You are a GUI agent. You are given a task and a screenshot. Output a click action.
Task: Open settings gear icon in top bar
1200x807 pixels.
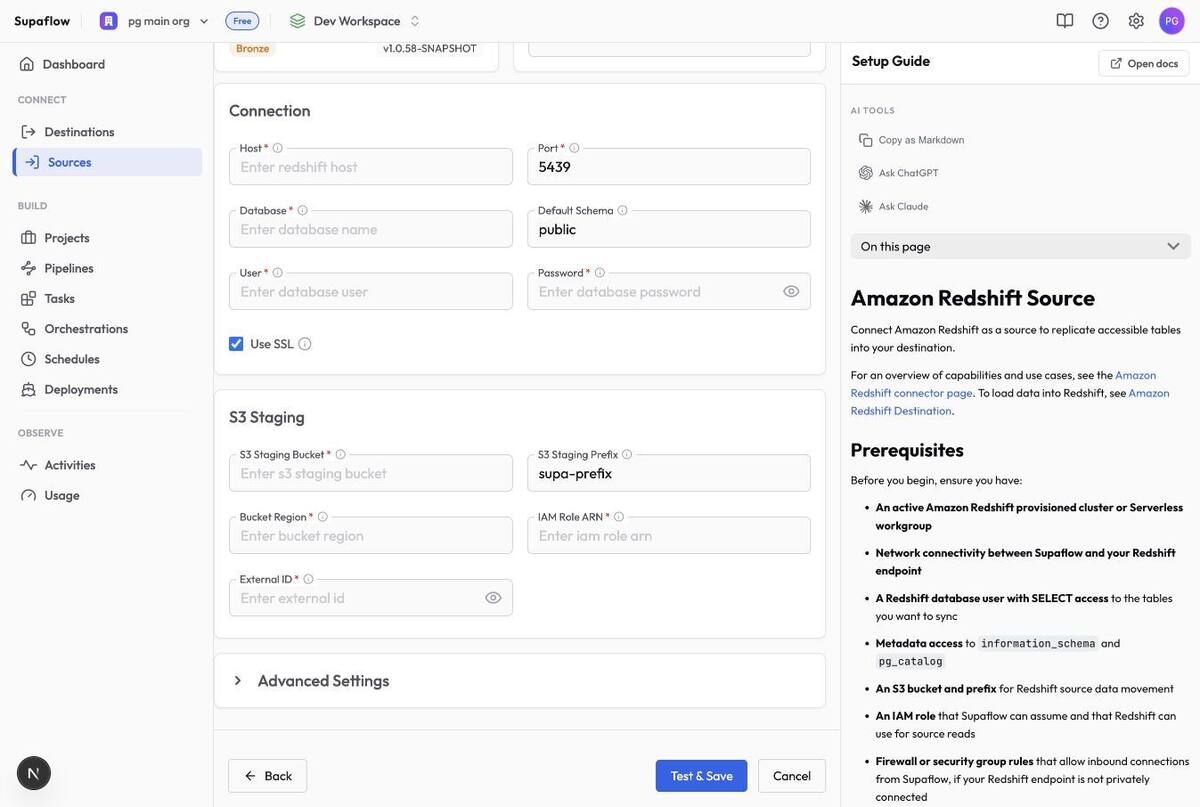click(x=1136, y=20)
